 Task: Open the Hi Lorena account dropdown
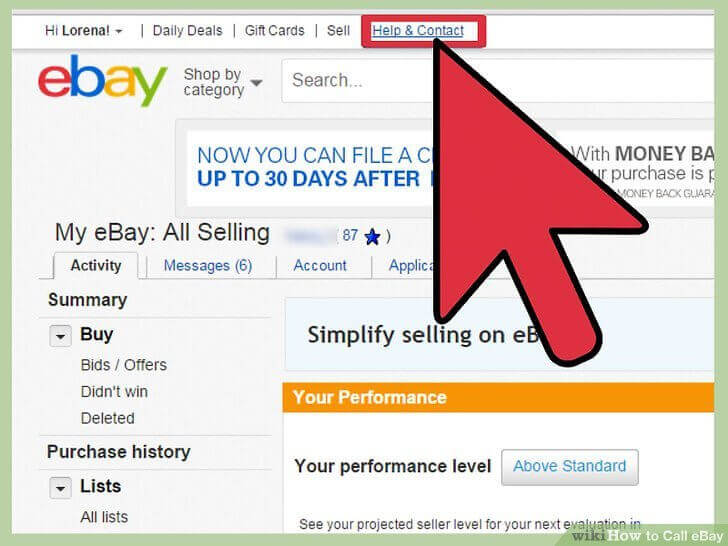(x=84, y=31)
